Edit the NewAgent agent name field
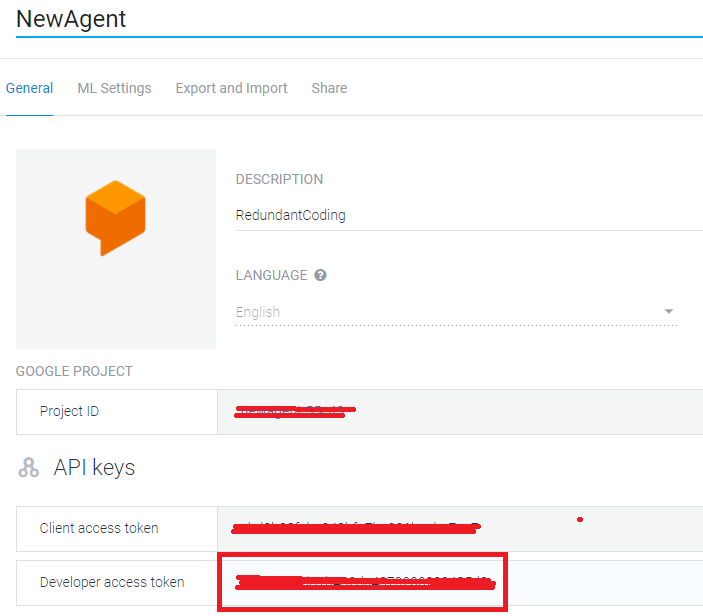 tap(359, 19)
